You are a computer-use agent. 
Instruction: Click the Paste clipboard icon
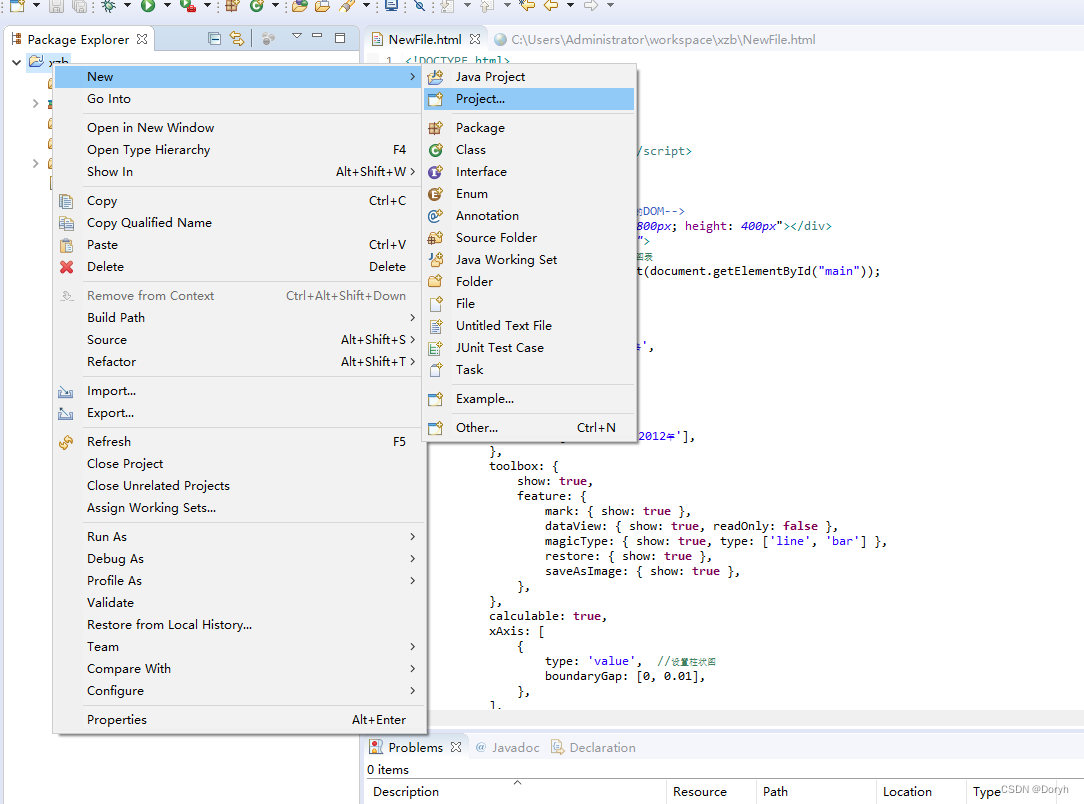(x=66, y=245)
